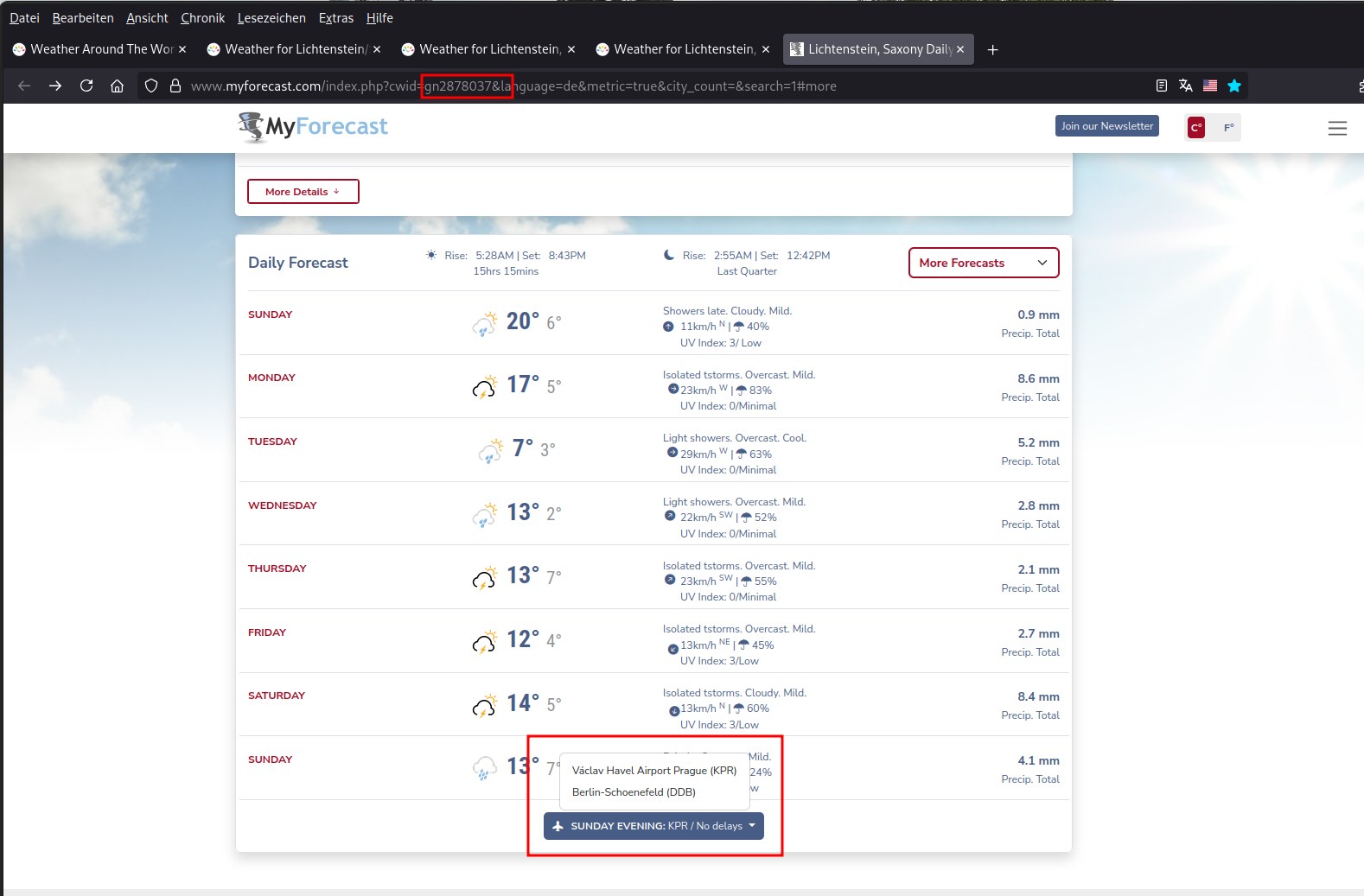
Task: Click Join our Newsletter button
Action: (x=1107, y=126)
